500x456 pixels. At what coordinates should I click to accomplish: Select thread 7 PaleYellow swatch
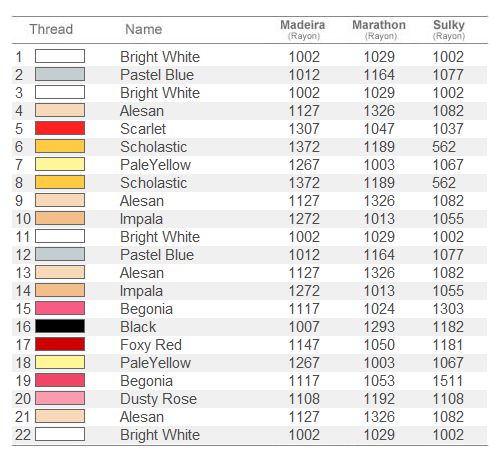coord(60,164)
